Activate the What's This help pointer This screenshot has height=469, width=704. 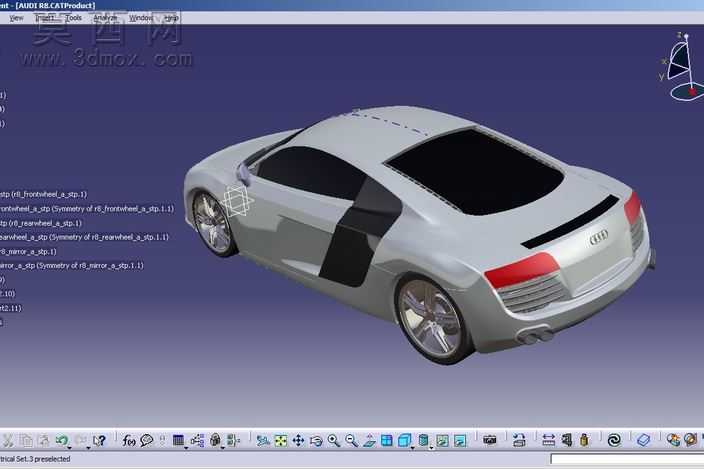tap(99, 440)
